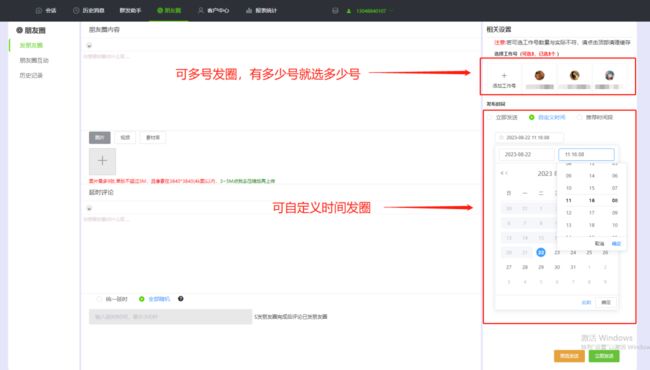Image resolution: width=650 pixels, height=370 pixels.
Task: Click the 11:16:08 time input in picker
Action: (586, 154)
